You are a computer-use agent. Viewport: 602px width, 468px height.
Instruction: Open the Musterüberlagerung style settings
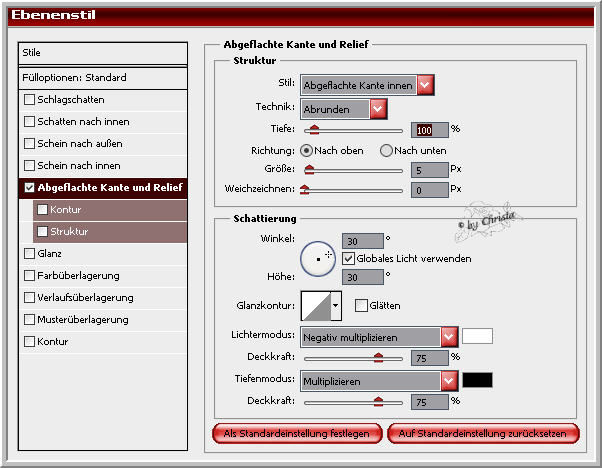pyautogui.click(x=83, y=319)
